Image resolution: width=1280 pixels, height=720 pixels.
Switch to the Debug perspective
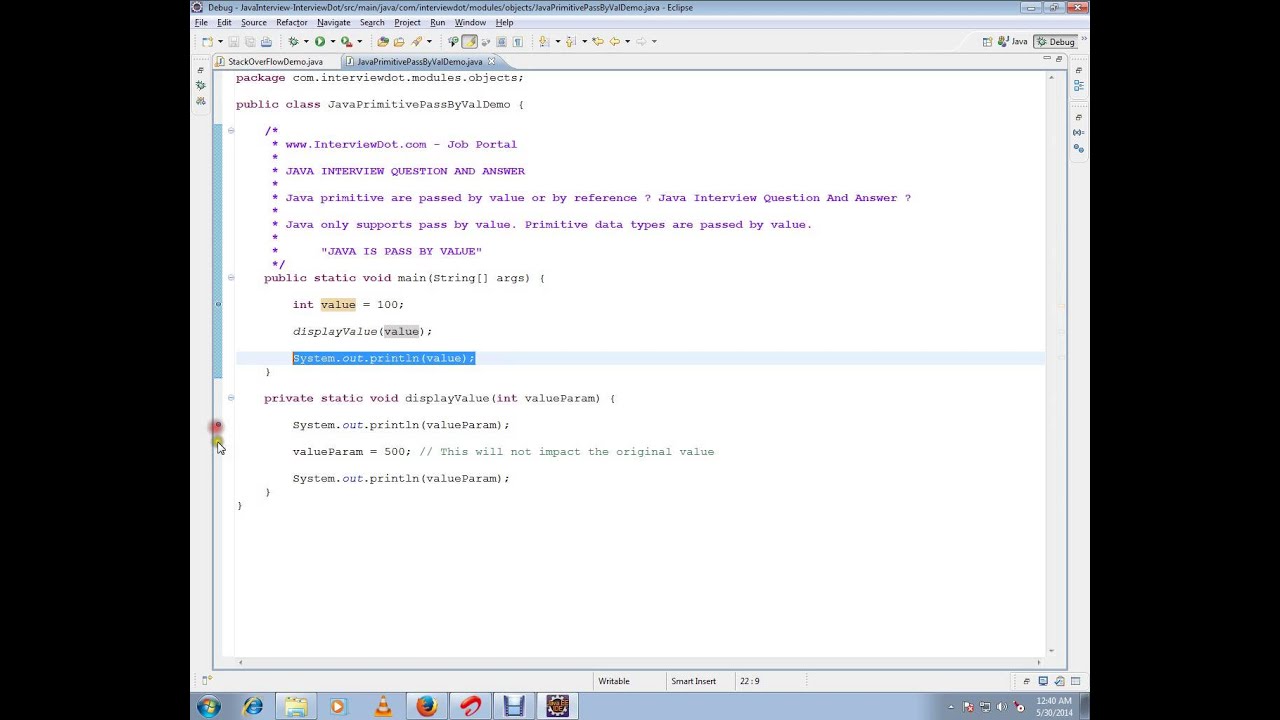coord(1055,41)
